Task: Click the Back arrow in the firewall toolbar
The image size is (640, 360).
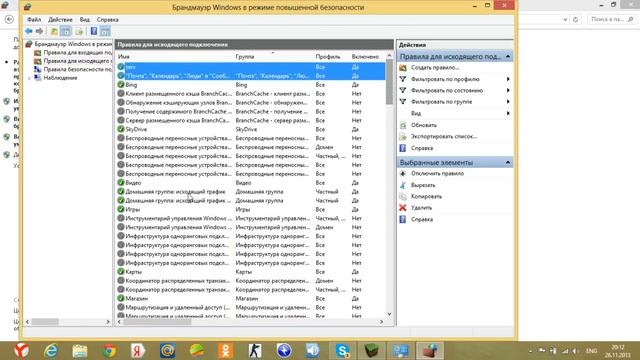Action: pos(29,31)
